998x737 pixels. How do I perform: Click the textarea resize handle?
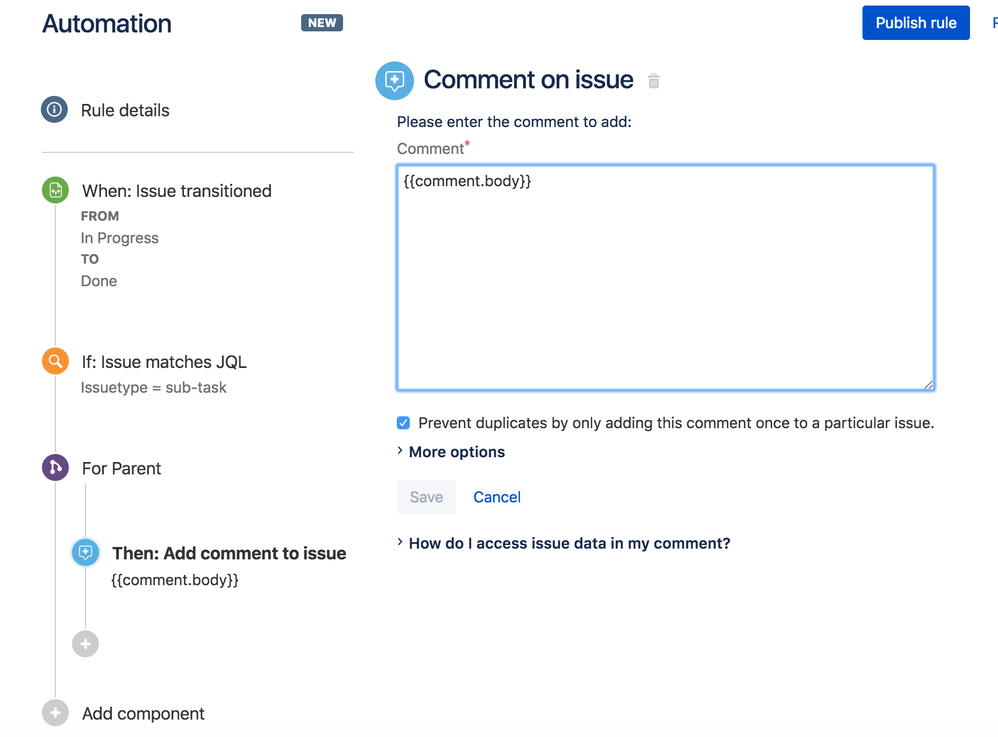point(929,383)
